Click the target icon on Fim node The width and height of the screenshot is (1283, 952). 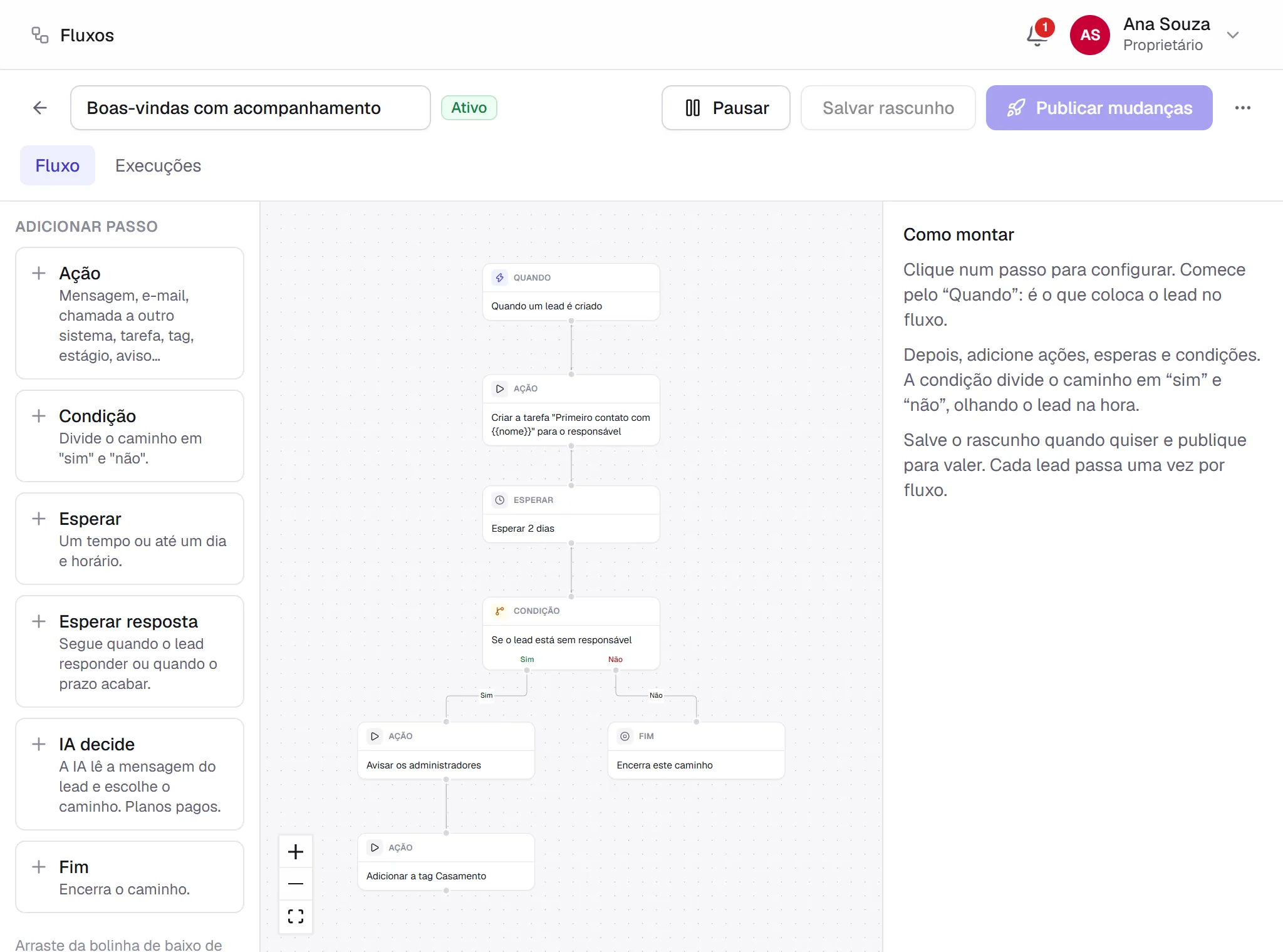coord(625,736)
